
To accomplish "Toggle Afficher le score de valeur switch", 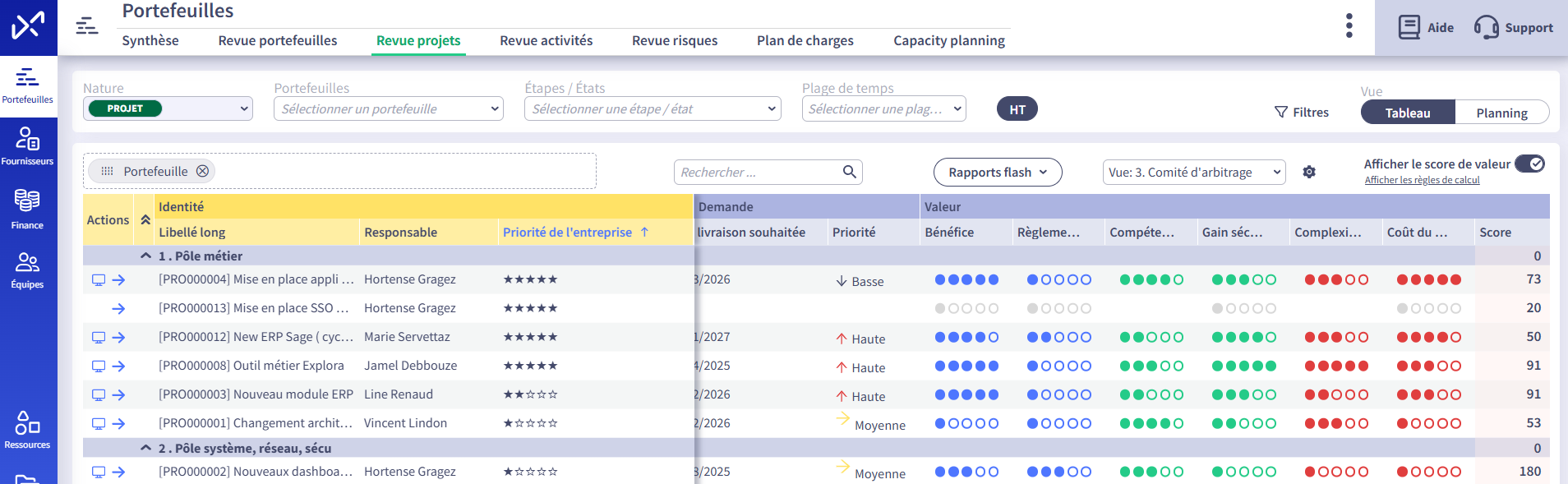I will [x=1529, y=164].
